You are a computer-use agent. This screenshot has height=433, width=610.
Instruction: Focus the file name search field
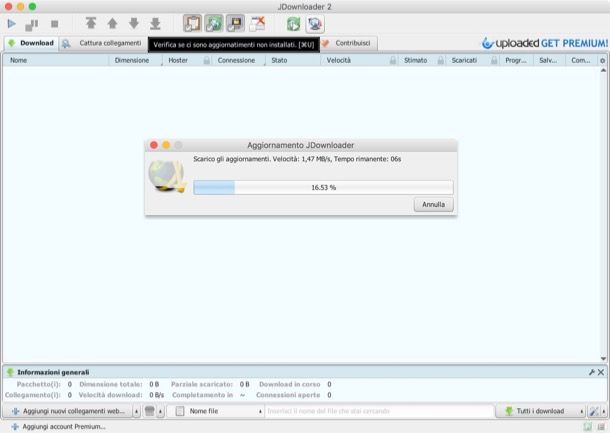coord(379,411)
